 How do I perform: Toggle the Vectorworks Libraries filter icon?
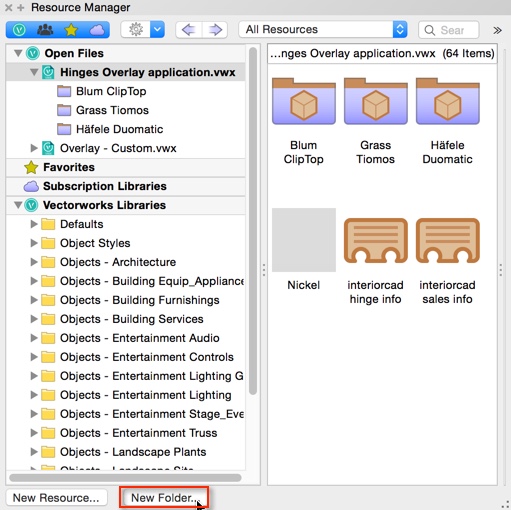tap(19, 30)
